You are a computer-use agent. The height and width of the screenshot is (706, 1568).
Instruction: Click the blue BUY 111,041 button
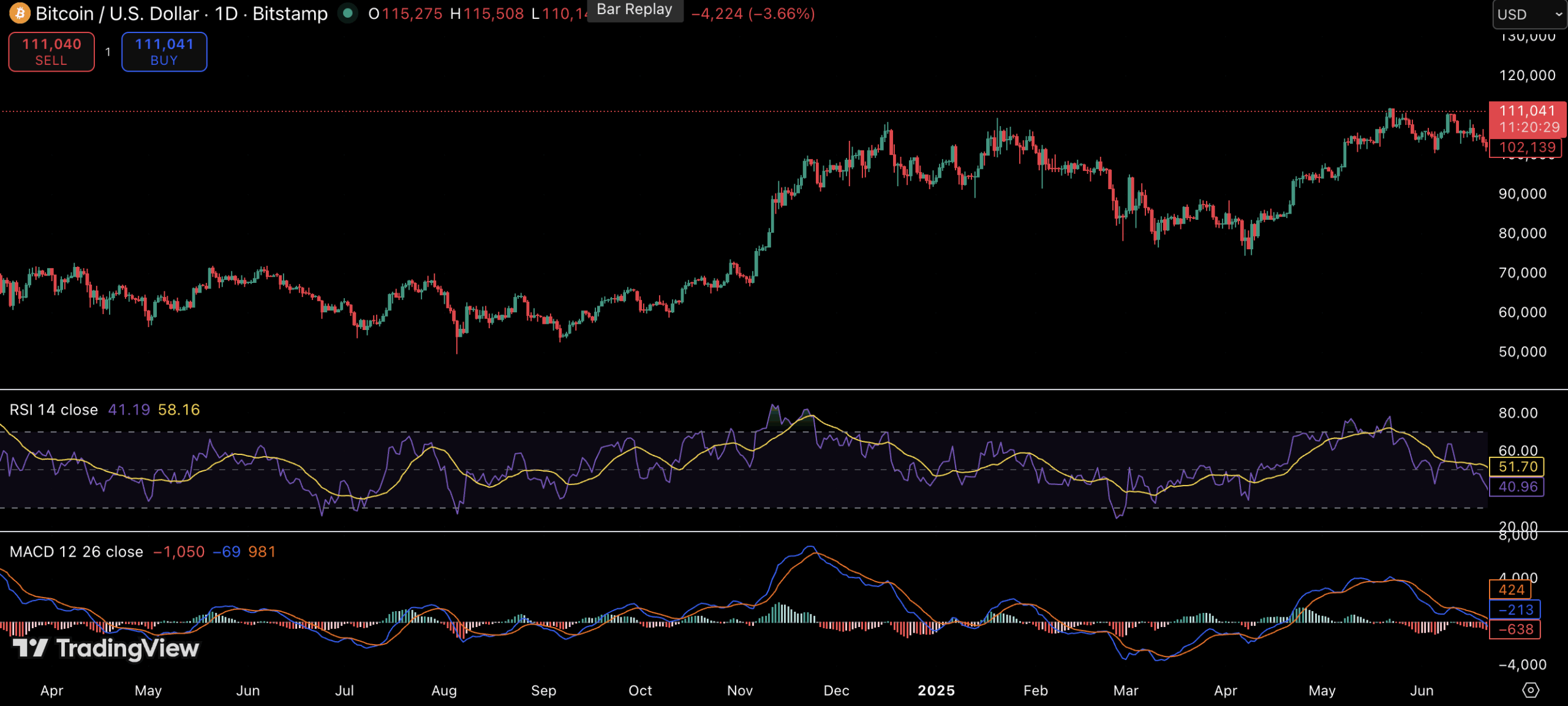pyautogui.click(x=164, y=51)
